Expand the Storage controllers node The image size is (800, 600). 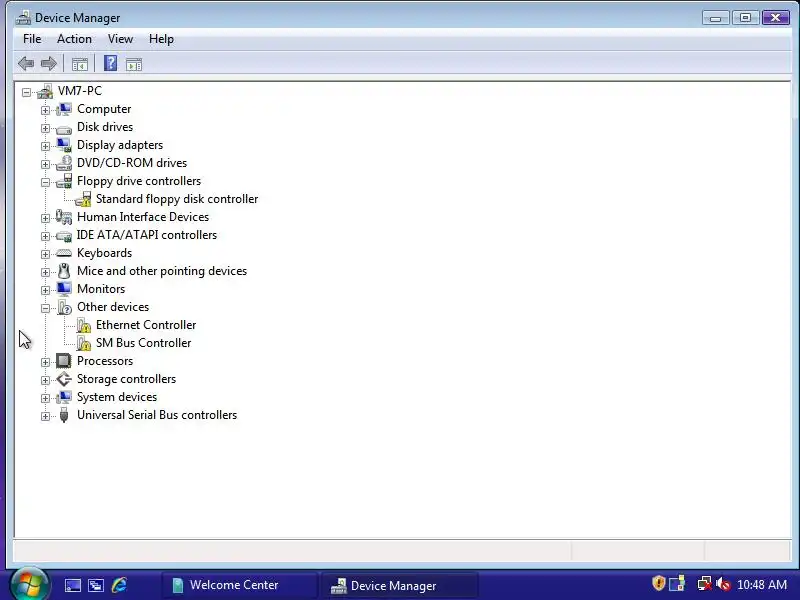tap(45, 380)
